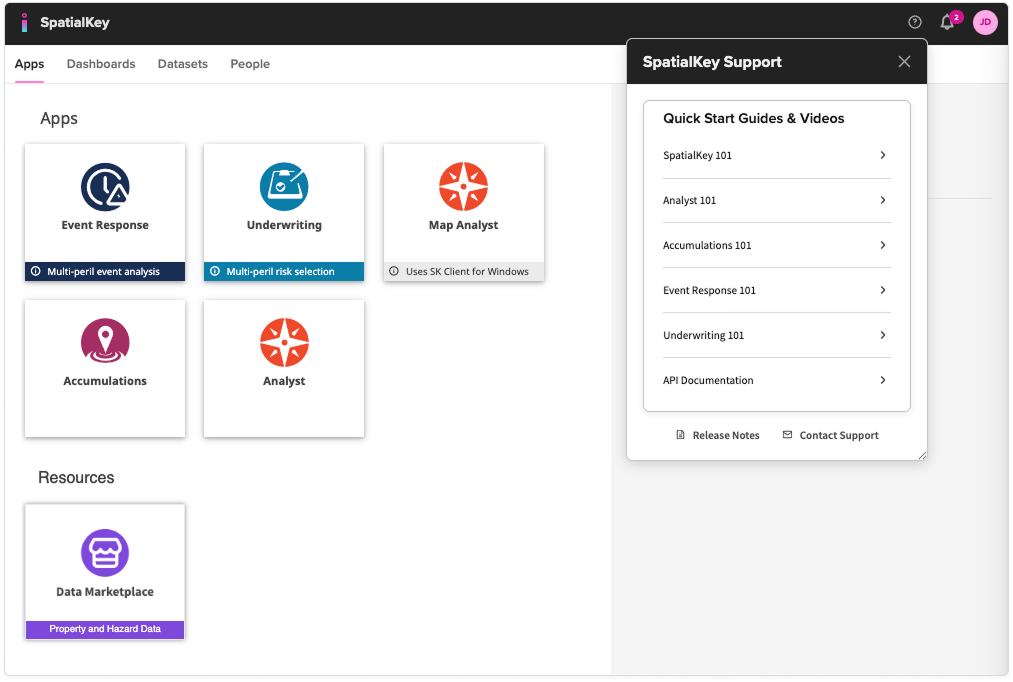1013x682 pixels.
Task: Open the Accumulations app icon
Action: tap(105, 343)
